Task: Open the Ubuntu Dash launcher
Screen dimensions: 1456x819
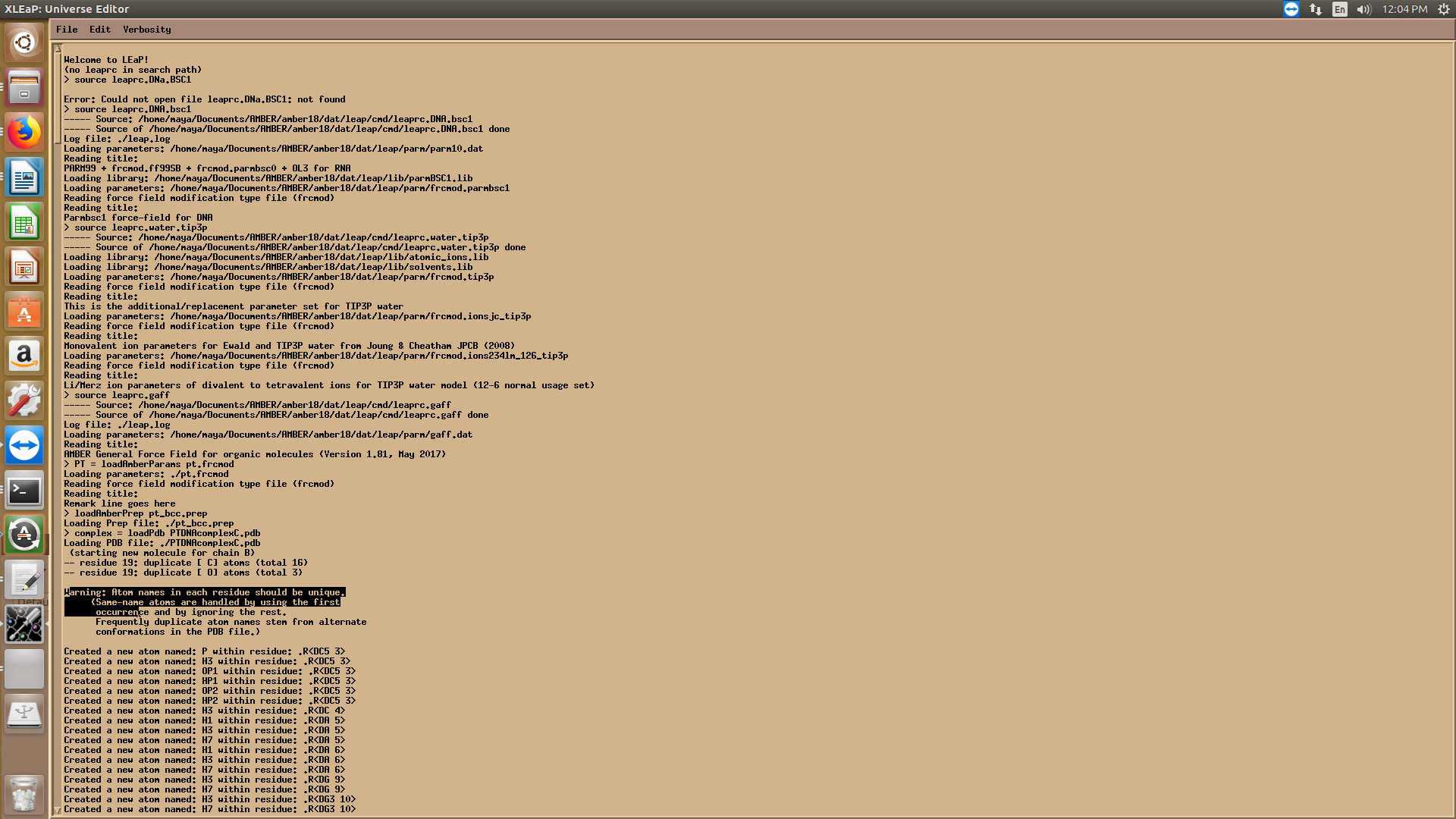Action: click(x=24, y=42)
